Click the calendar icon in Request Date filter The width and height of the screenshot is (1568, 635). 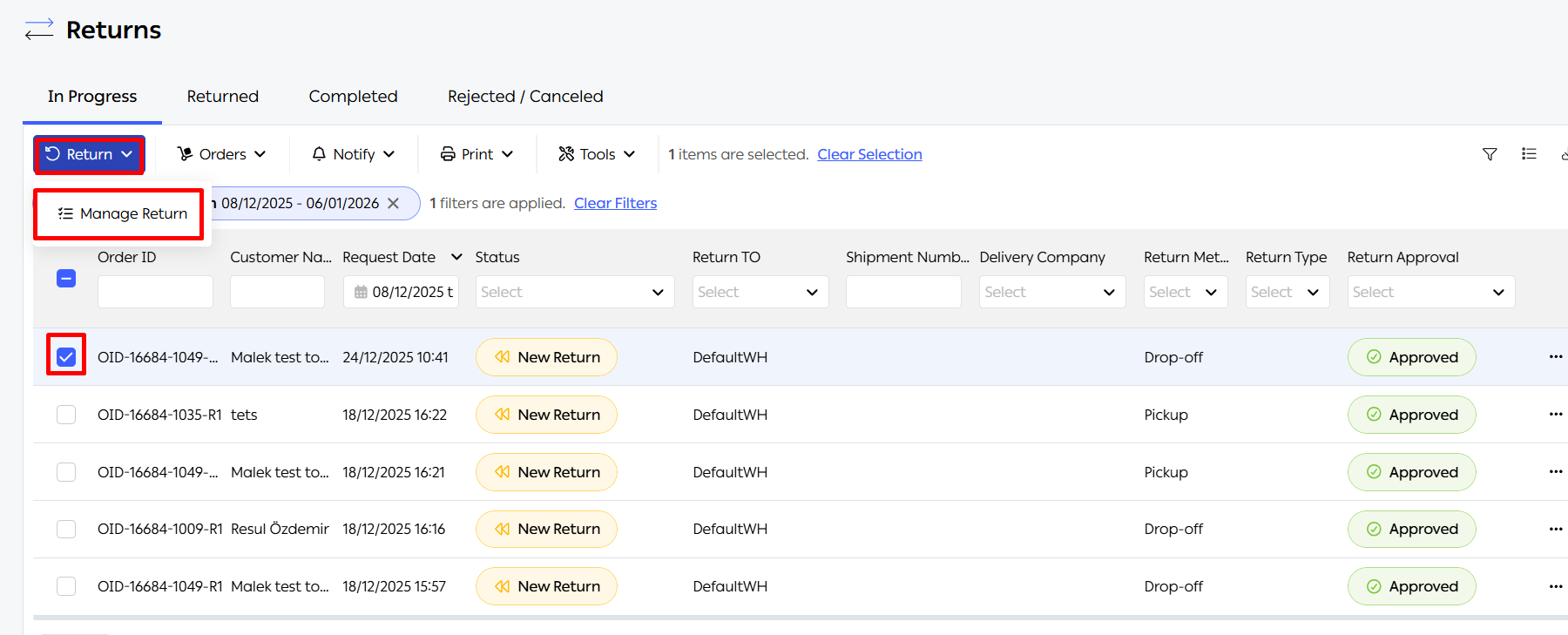coord(361,293)
